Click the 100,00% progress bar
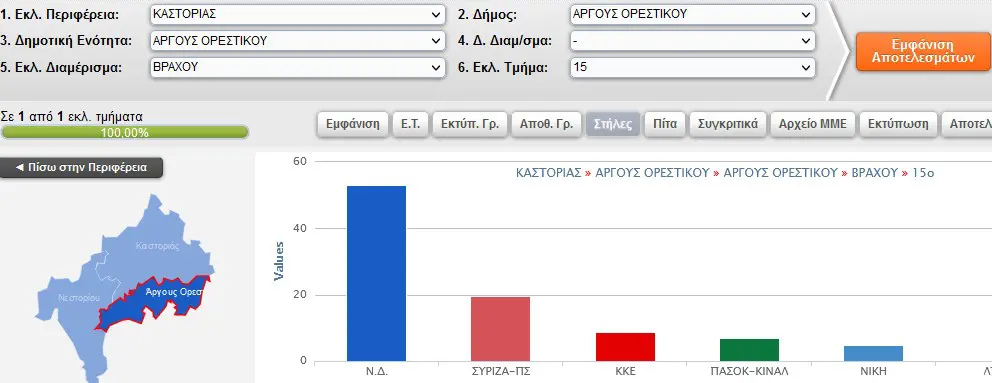This screenshot has width=992, height=383. click(x=125, y=132)
